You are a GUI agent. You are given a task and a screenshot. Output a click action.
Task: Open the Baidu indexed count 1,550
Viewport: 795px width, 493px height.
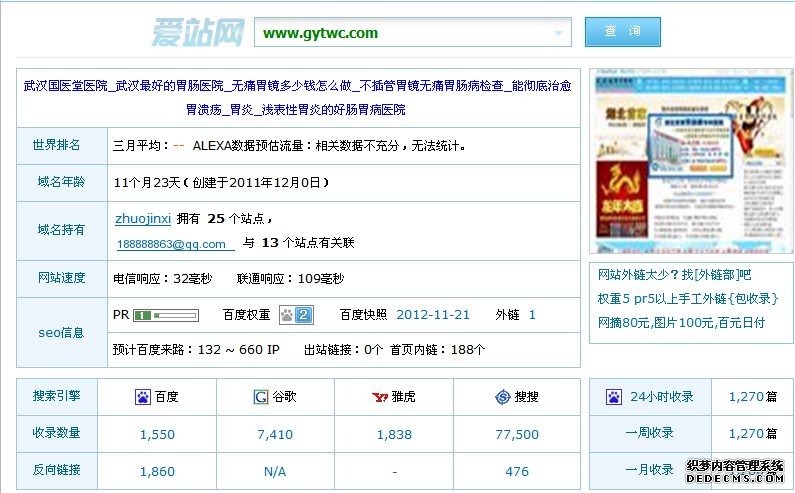[x=157, y=435]
